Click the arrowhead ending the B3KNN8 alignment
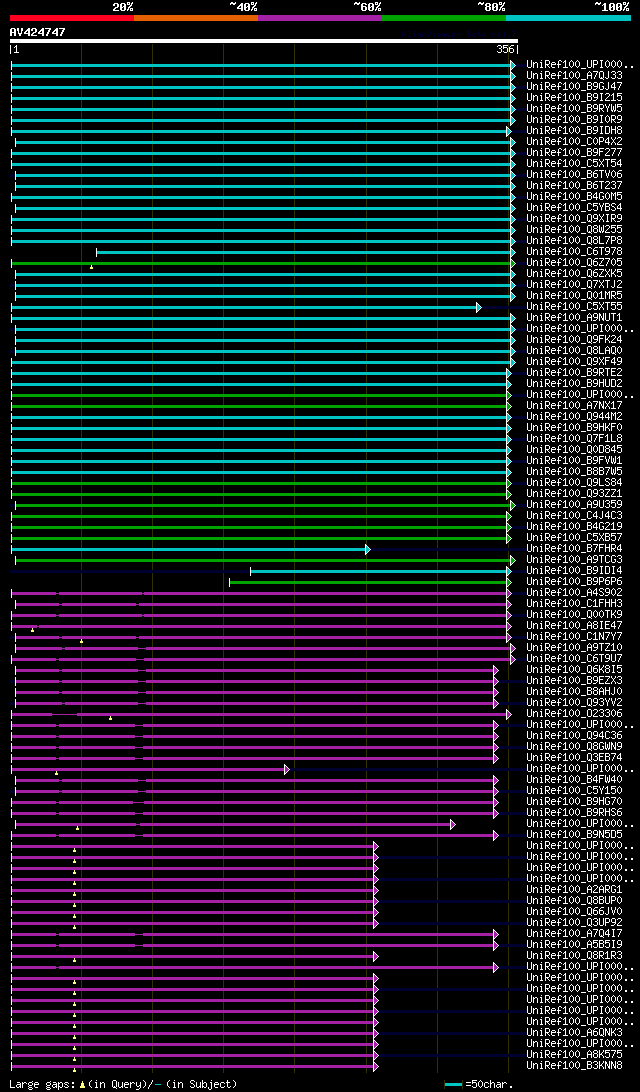 click(376, 1067)
